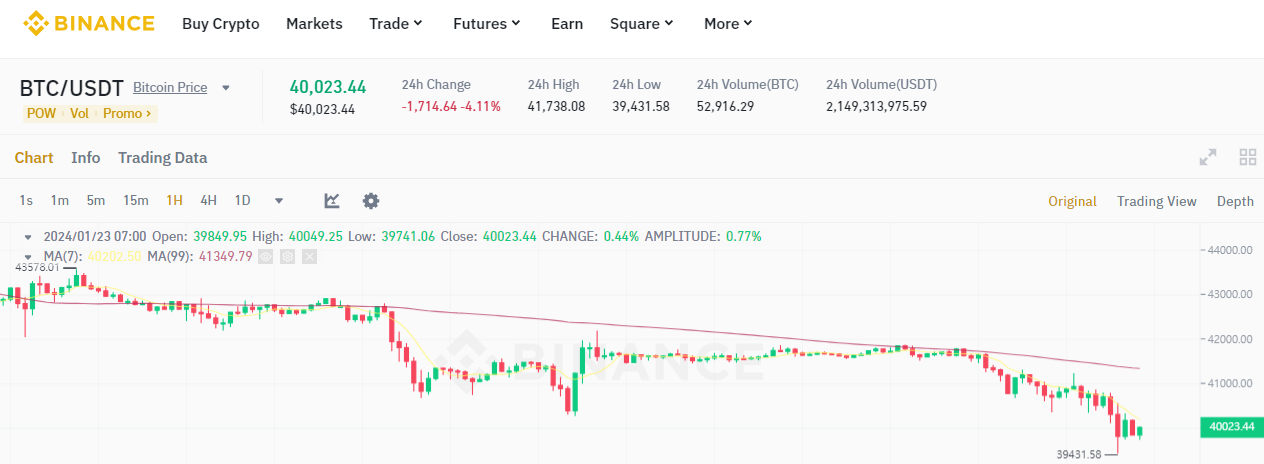
Task: Open more time intervals dropdown arrow
Action: [x=278, y=201]
